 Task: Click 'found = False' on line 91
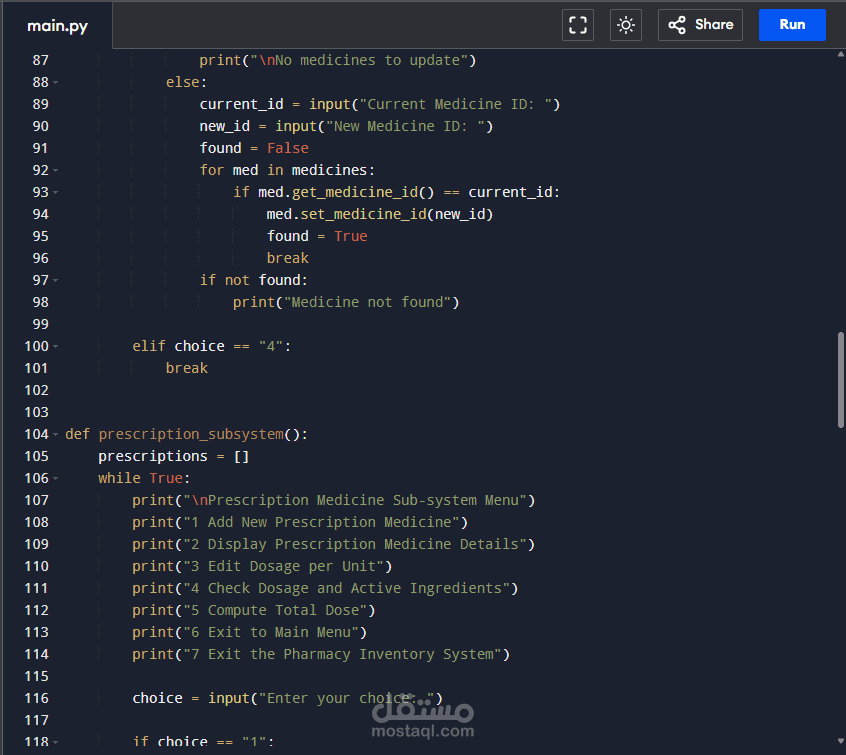pyautogui.click(x=254, y=148)
